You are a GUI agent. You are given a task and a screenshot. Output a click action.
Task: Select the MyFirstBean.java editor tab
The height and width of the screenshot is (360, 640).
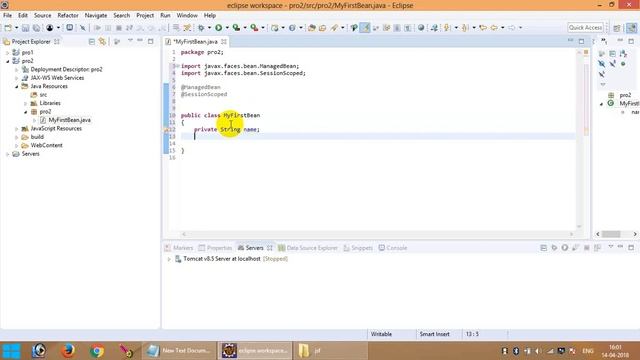(x=195, y=42)
